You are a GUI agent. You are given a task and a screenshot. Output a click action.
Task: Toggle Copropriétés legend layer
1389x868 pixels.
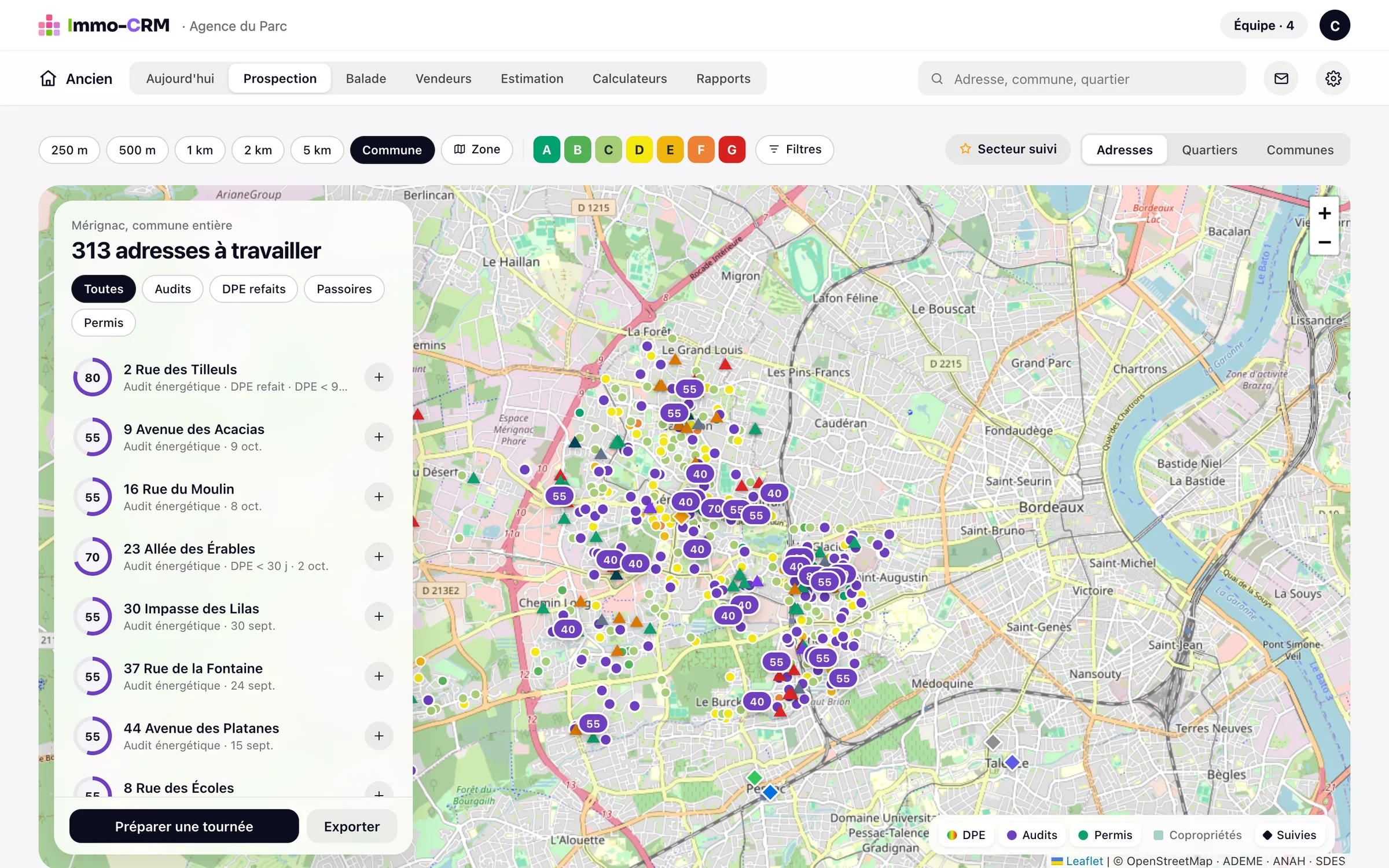click(x=1197, y=835)
